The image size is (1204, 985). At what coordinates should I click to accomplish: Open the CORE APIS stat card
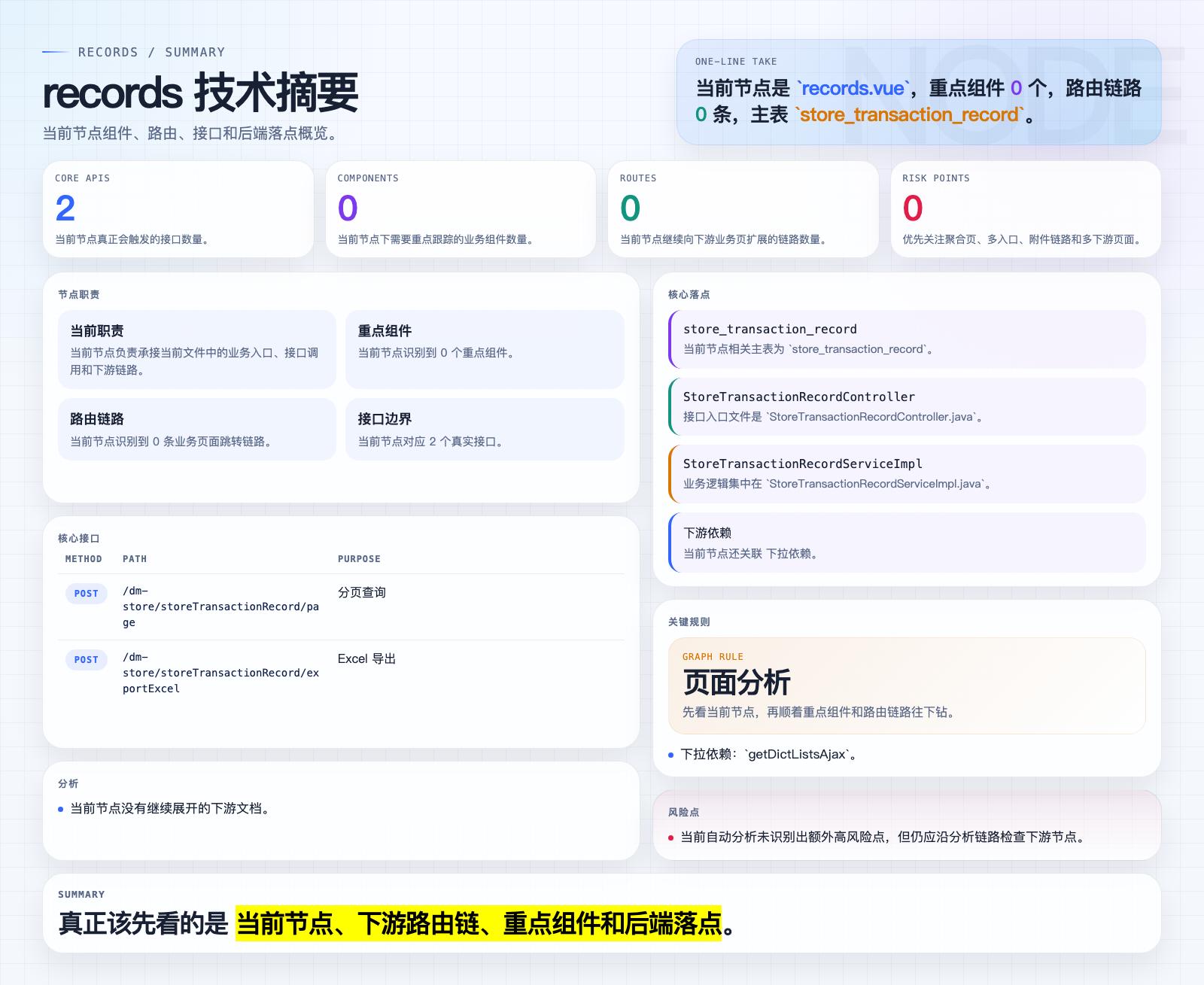click(178, 209)
